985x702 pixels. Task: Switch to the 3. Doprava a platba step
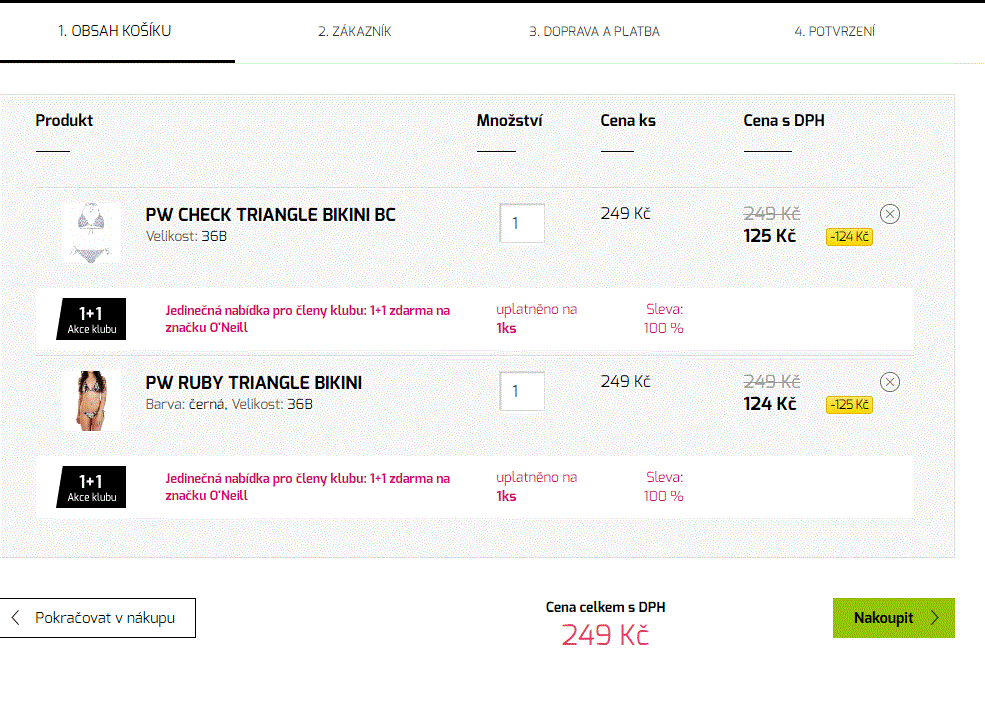click(x=594, y=32)
